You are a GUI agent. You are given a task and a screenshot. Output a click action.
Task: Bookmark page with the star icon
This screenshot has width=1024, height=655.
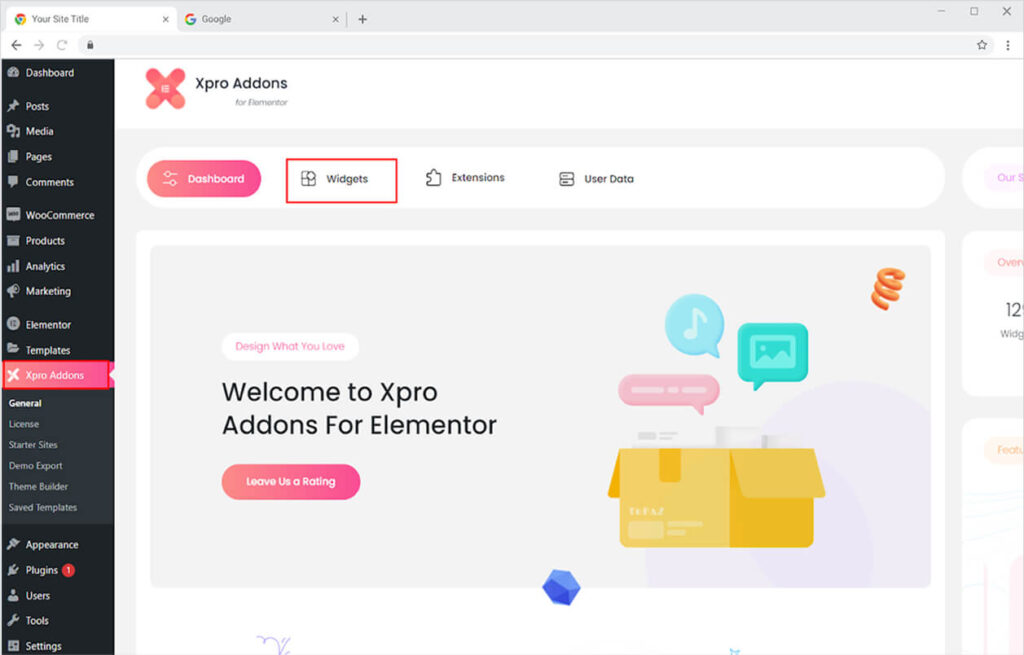[x=982, y=45]
